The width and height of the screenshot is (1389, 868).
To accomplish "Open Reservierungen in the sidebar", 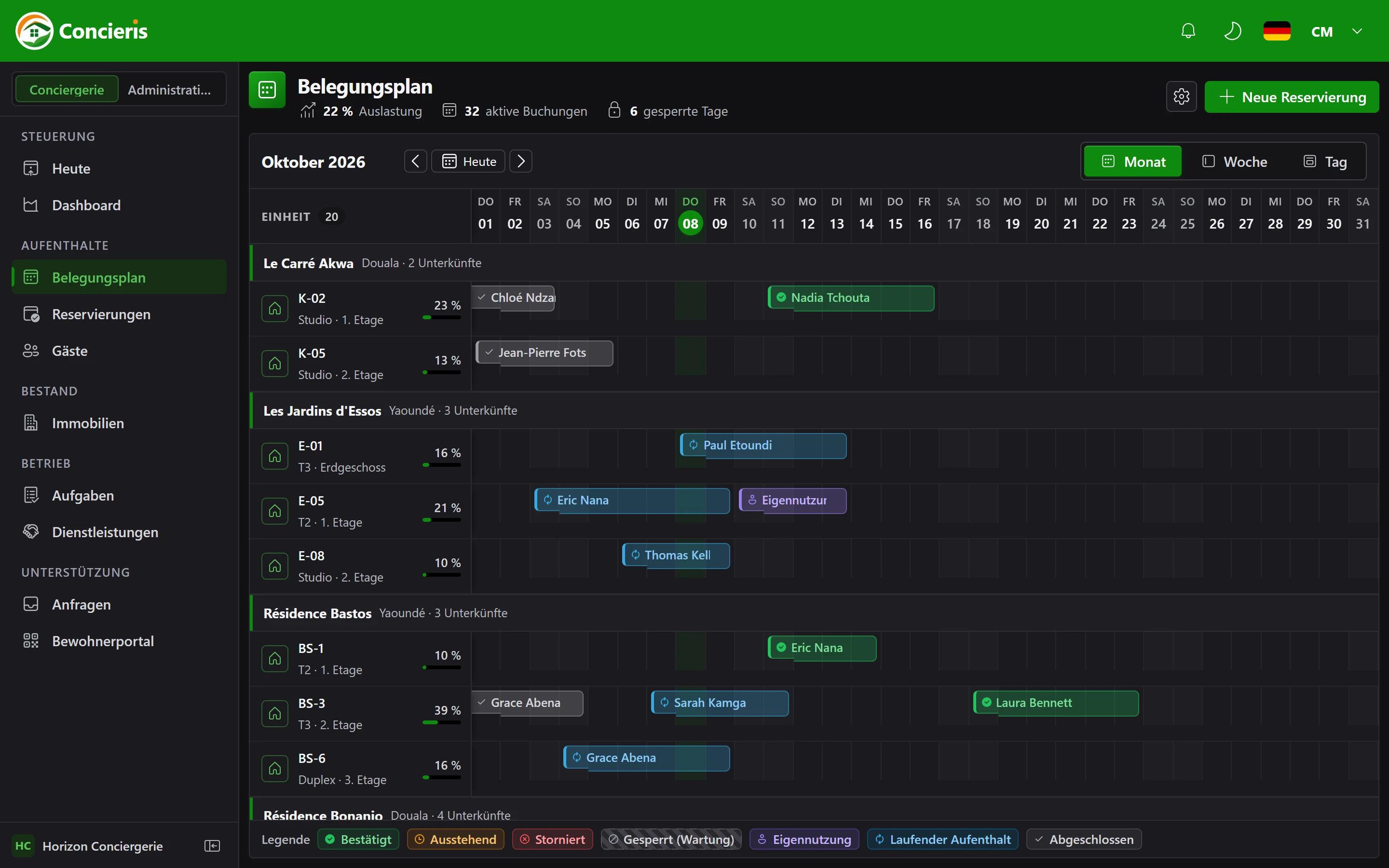I will [x=119, y=314].
